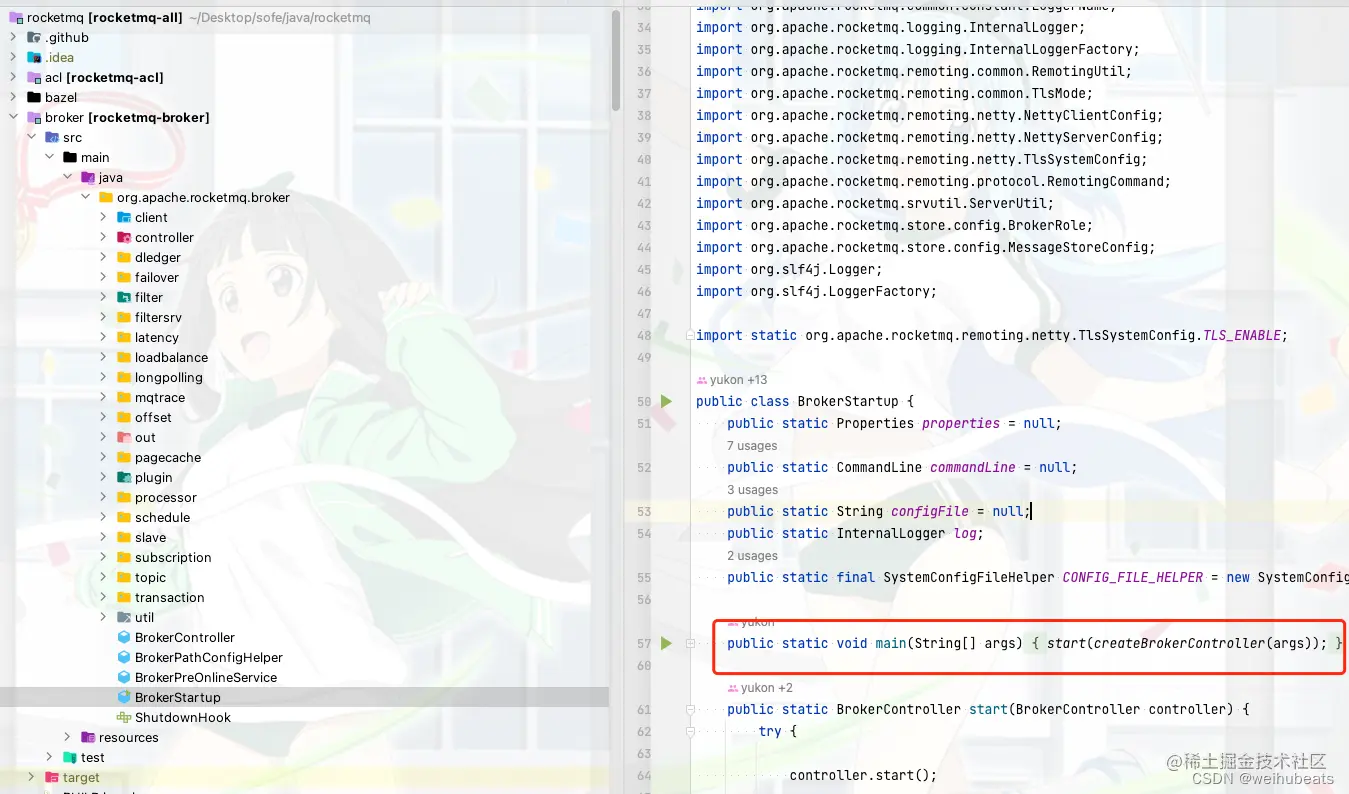This screenshot has height=794, width=1349.
Task: Fold the import static block in editor
Action: [x=690, y=335]
